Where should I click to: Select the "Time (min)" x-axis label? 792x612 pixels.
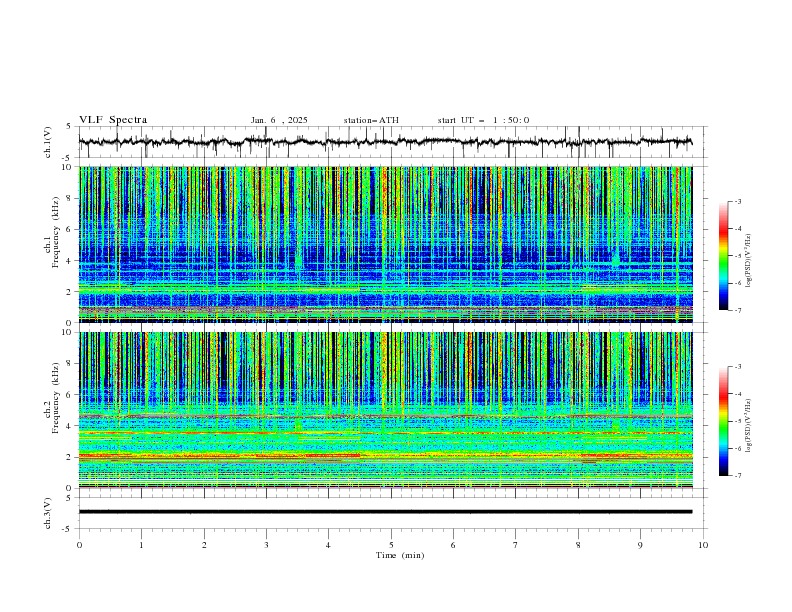[400, 555]
